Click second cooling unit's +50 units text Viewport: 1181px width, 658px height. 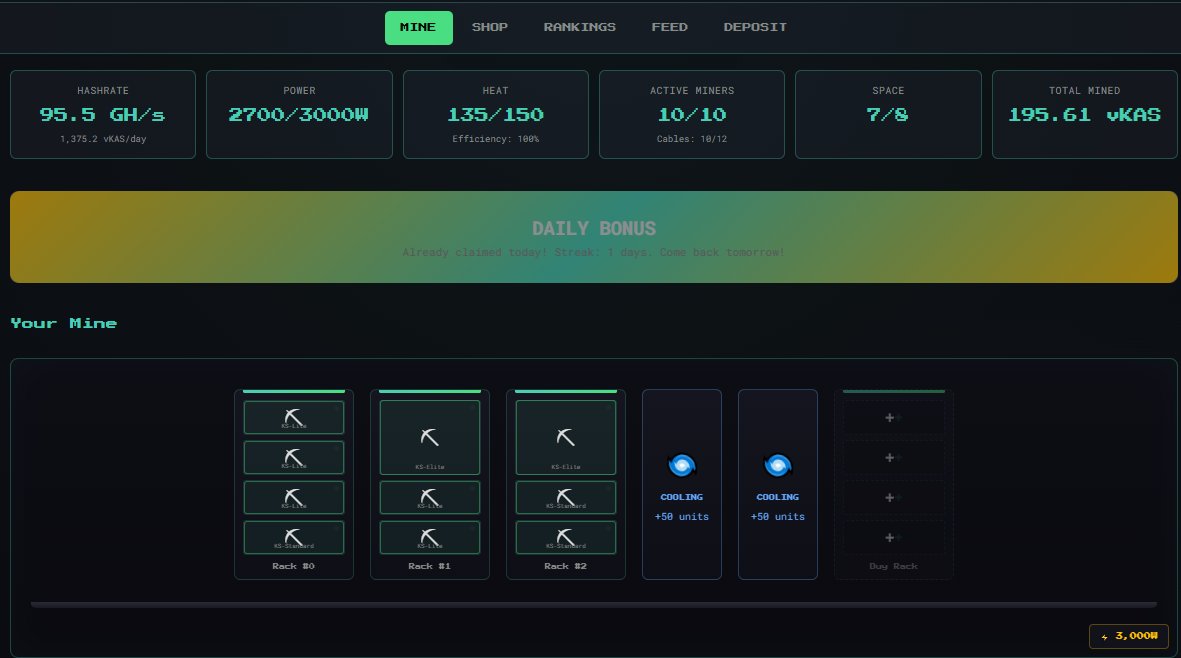(x=777, y=516)
